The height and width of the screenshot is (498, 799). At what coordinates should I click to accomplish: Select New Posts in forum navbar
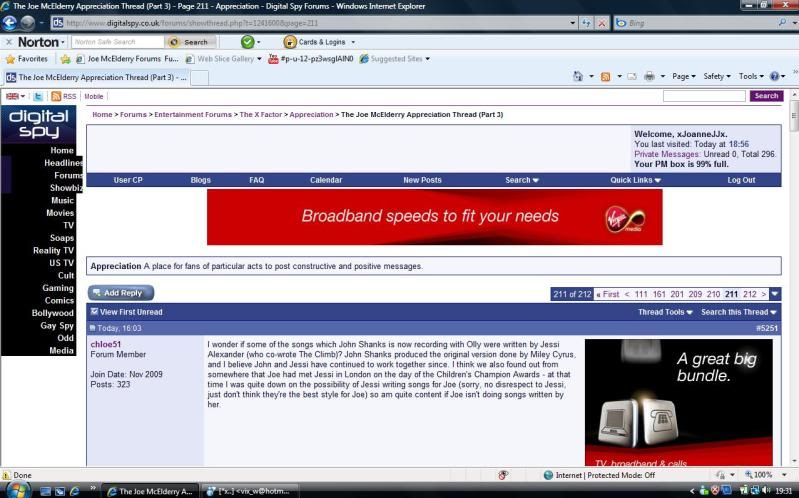coord(422,180)
